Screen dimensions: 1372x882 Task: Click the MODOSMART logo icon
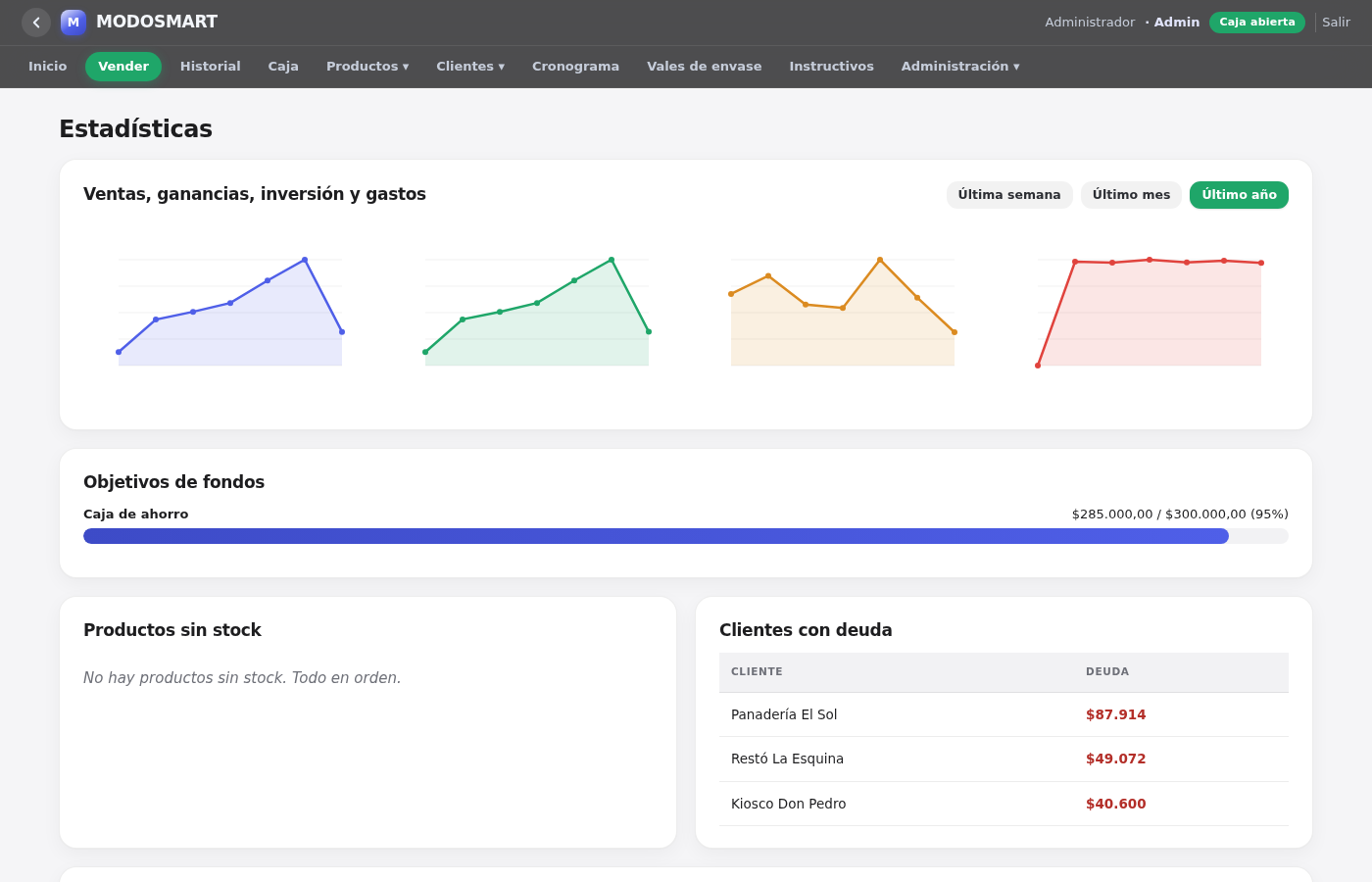click(x=73, y=23)
